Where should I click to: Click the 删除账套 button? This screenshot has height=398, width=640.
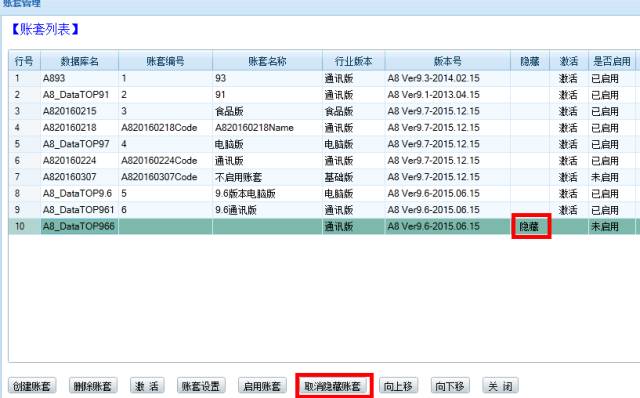(x=93, y=386)
